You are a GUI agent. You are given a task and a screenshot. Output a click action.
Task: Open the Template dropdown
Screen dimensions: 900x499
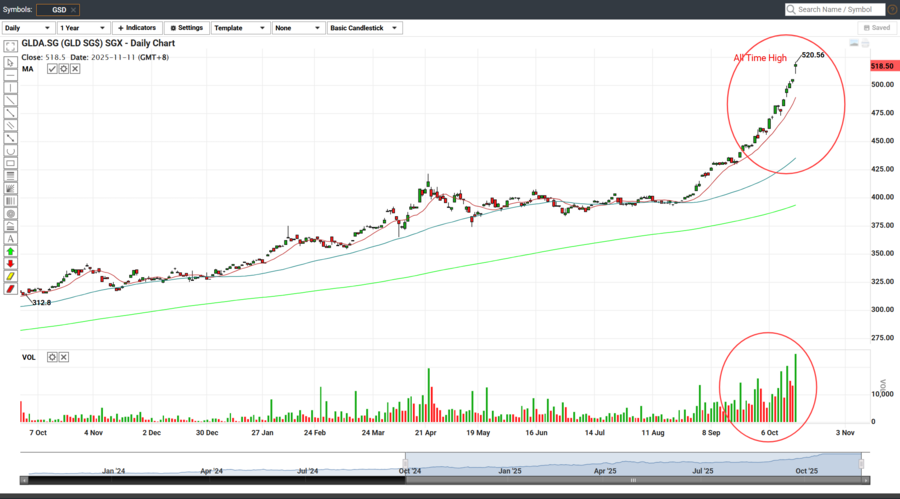(240, 28)
